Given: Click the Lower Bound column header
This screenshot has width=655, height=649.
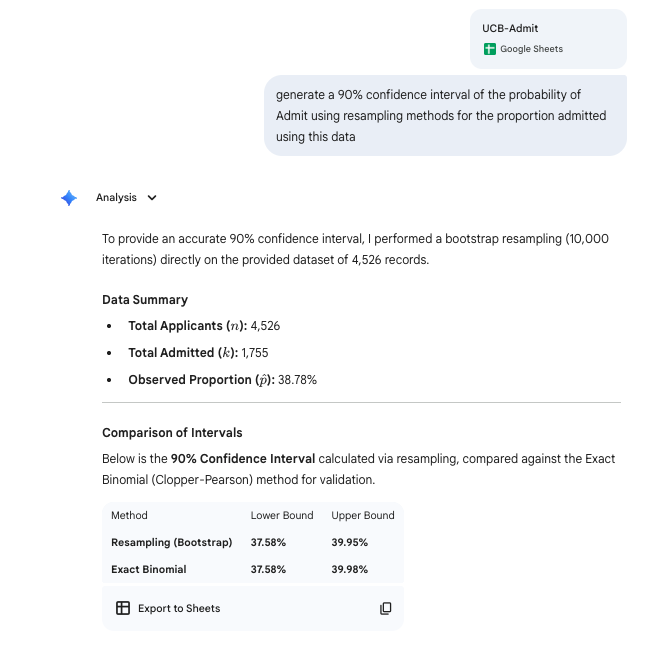Looking at the screenshot, I should (x=282, y=516).
